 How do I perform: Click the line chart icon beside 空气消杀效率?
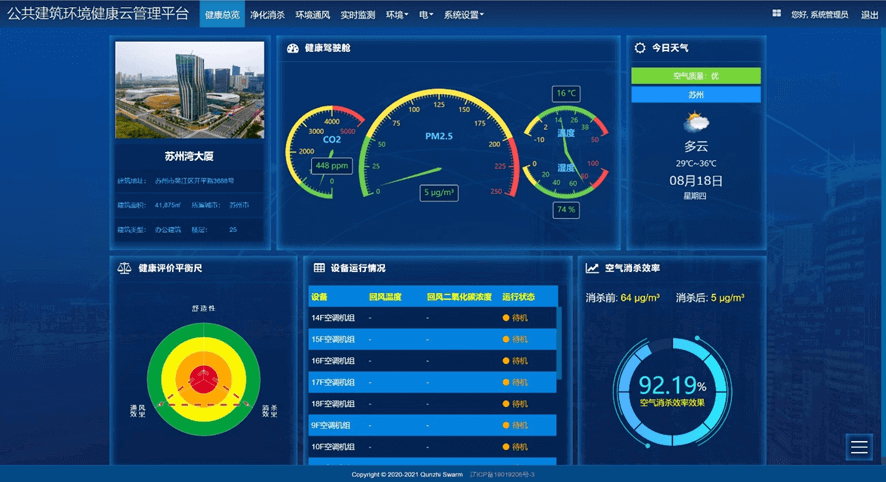point(592,268)
